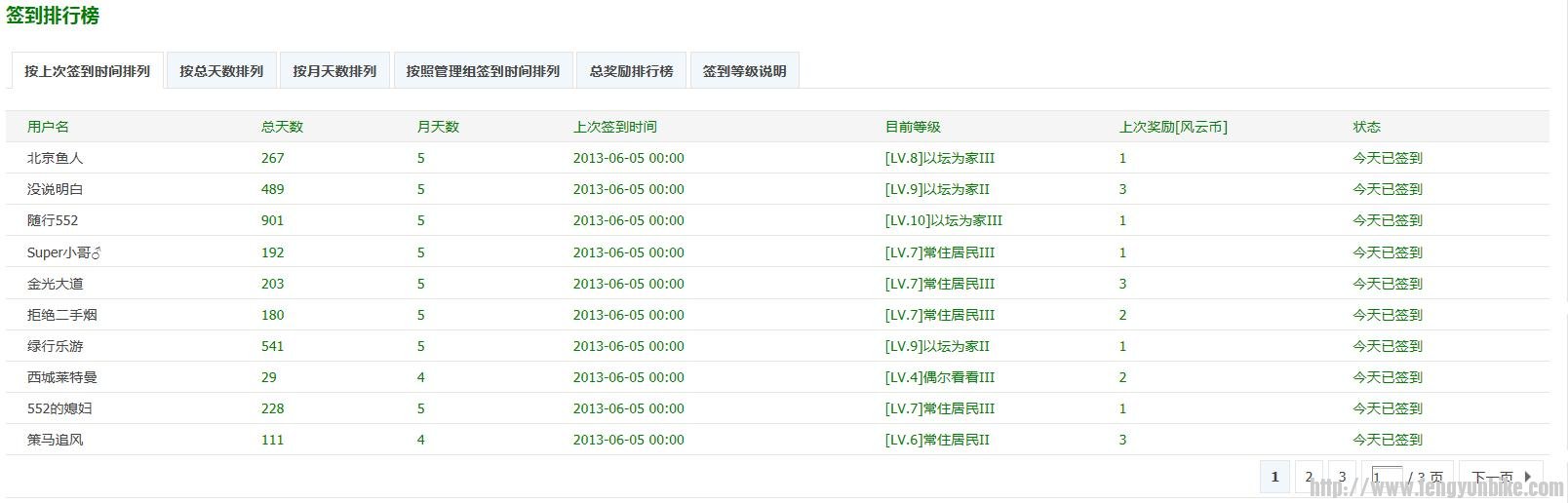1568x503 pixels.
Task: View the 签到等级说明 tab
Action: point(744,71)
